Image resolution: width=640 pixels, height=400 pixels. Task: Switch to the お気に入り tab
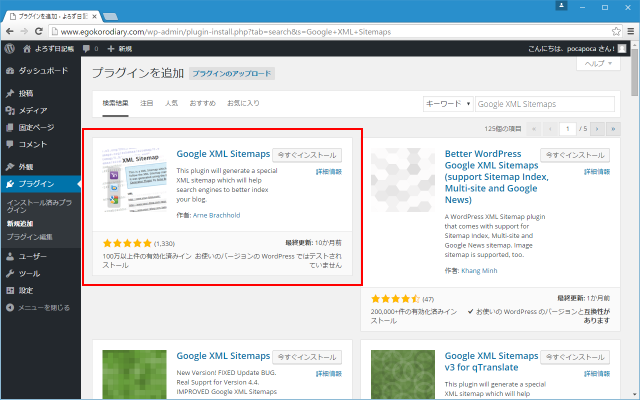[243, 103]
